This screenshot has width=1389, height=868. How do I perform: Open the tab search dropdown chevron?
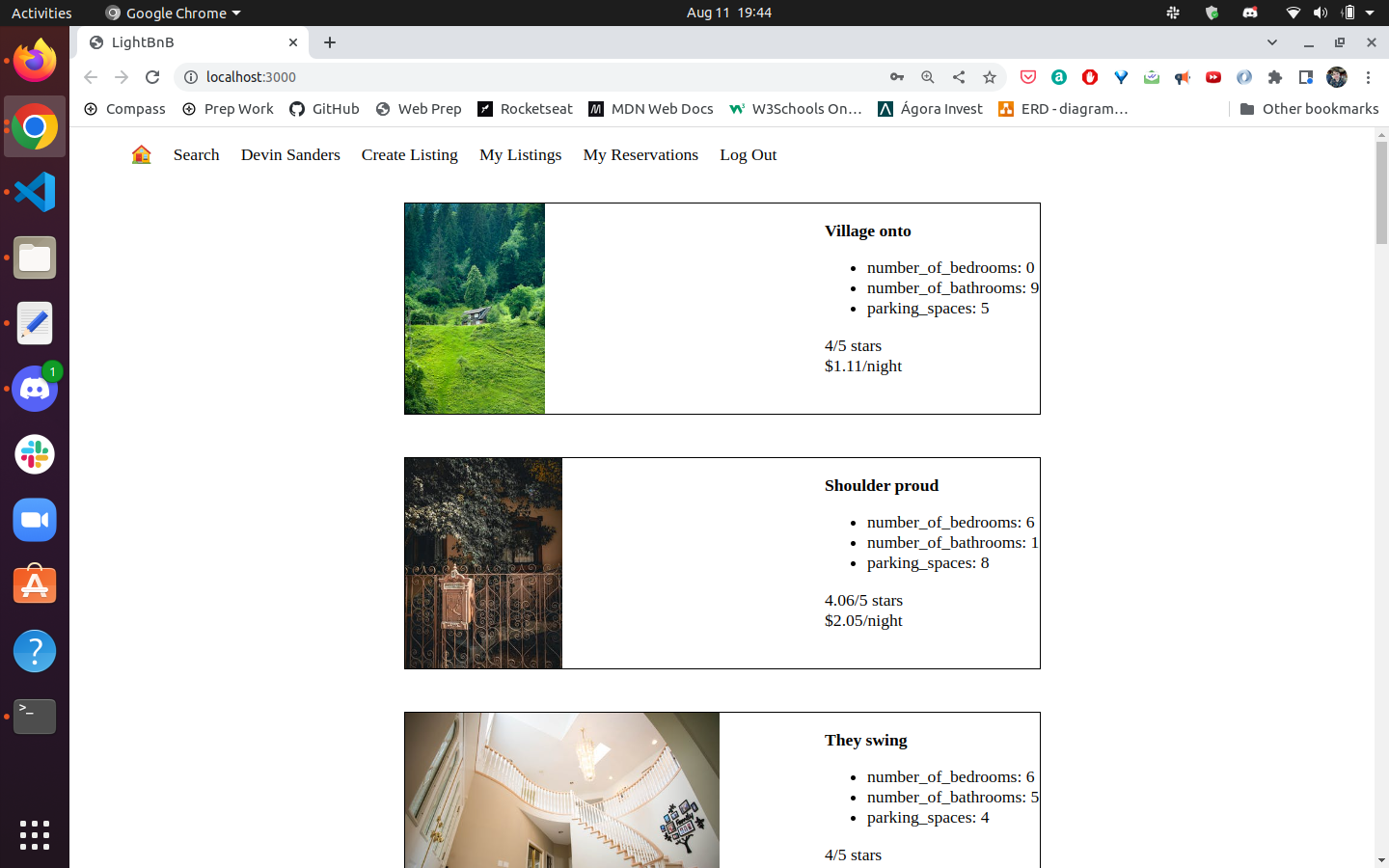[x=1272, y=42]
